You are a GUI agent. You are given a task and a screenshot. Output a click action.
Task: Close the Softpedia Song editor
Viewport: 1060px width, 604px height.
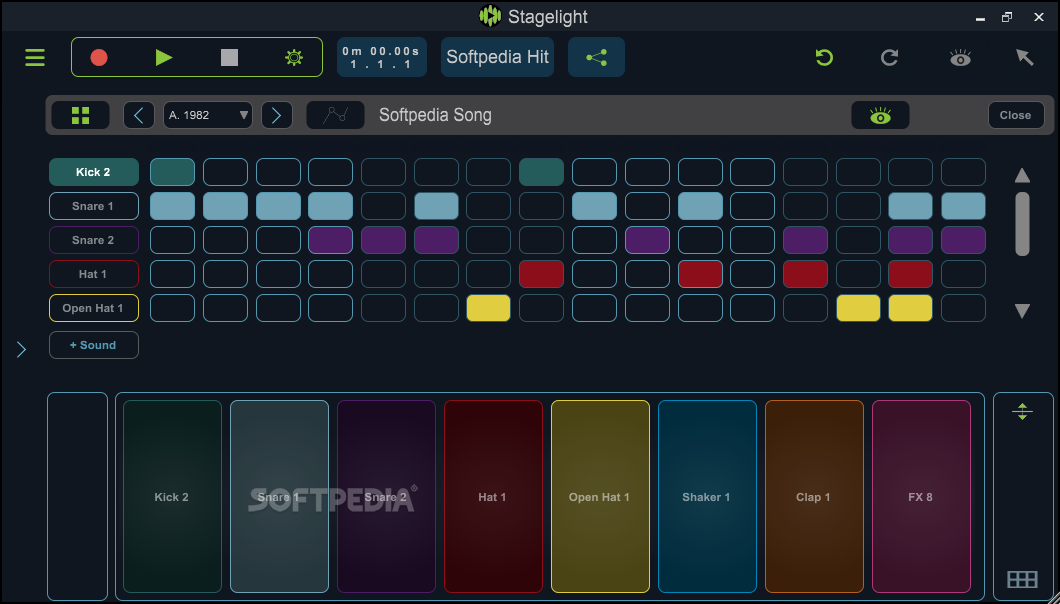coord(1015,115)
